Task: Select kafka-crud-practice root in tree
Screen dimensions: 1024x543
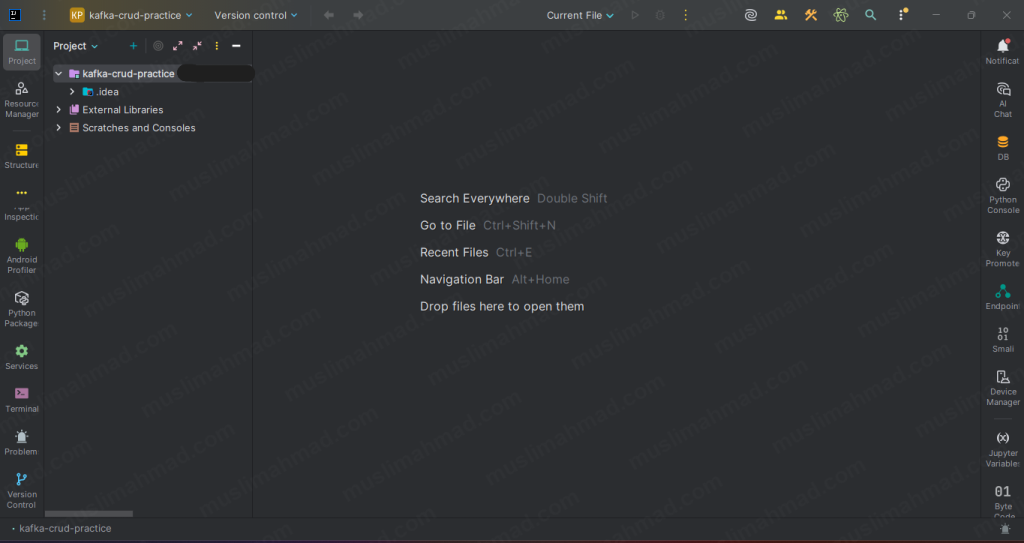Action: click(x=153, y=74)
